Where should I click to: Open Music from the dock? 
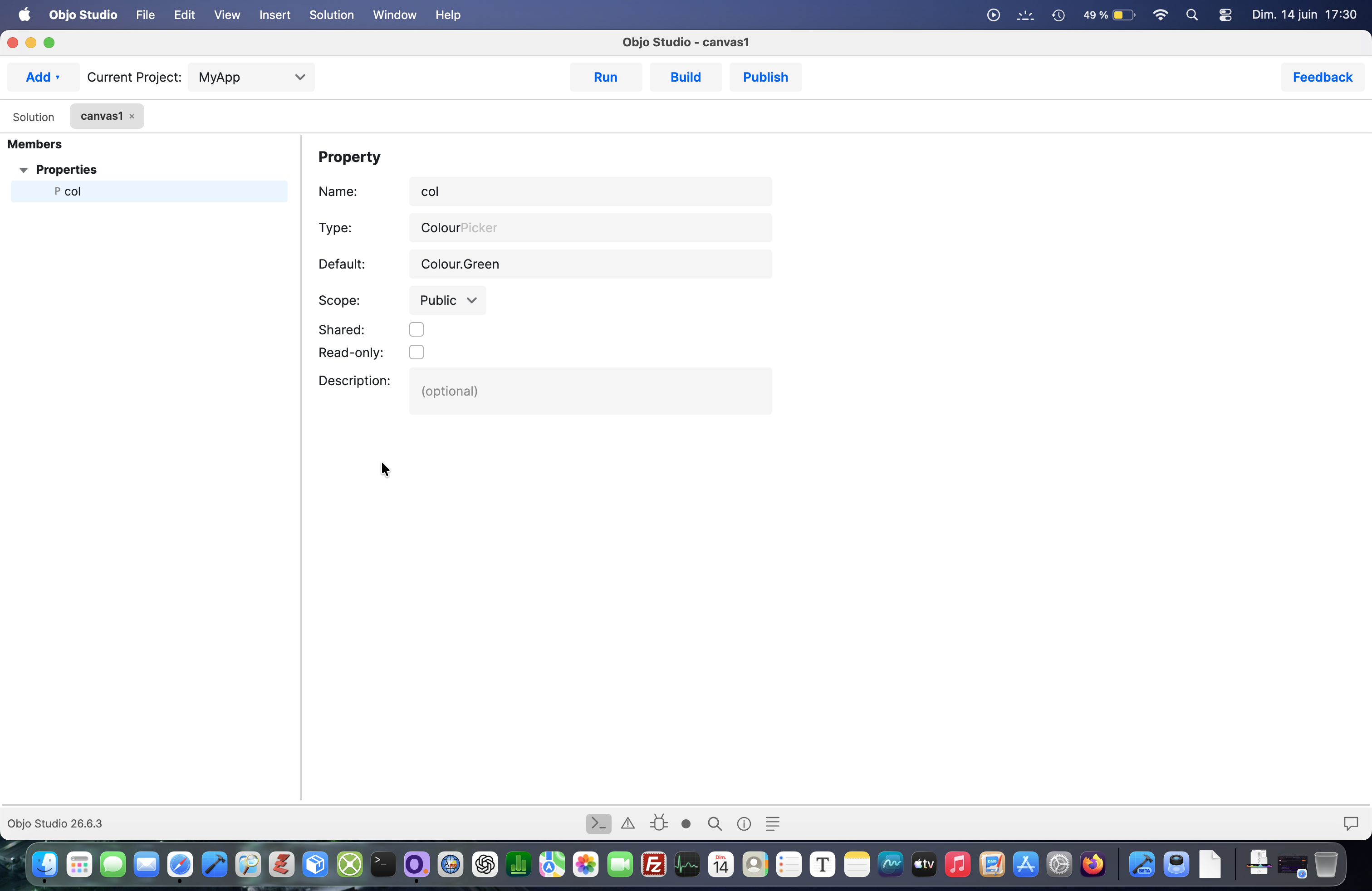(x=957, y=865)
